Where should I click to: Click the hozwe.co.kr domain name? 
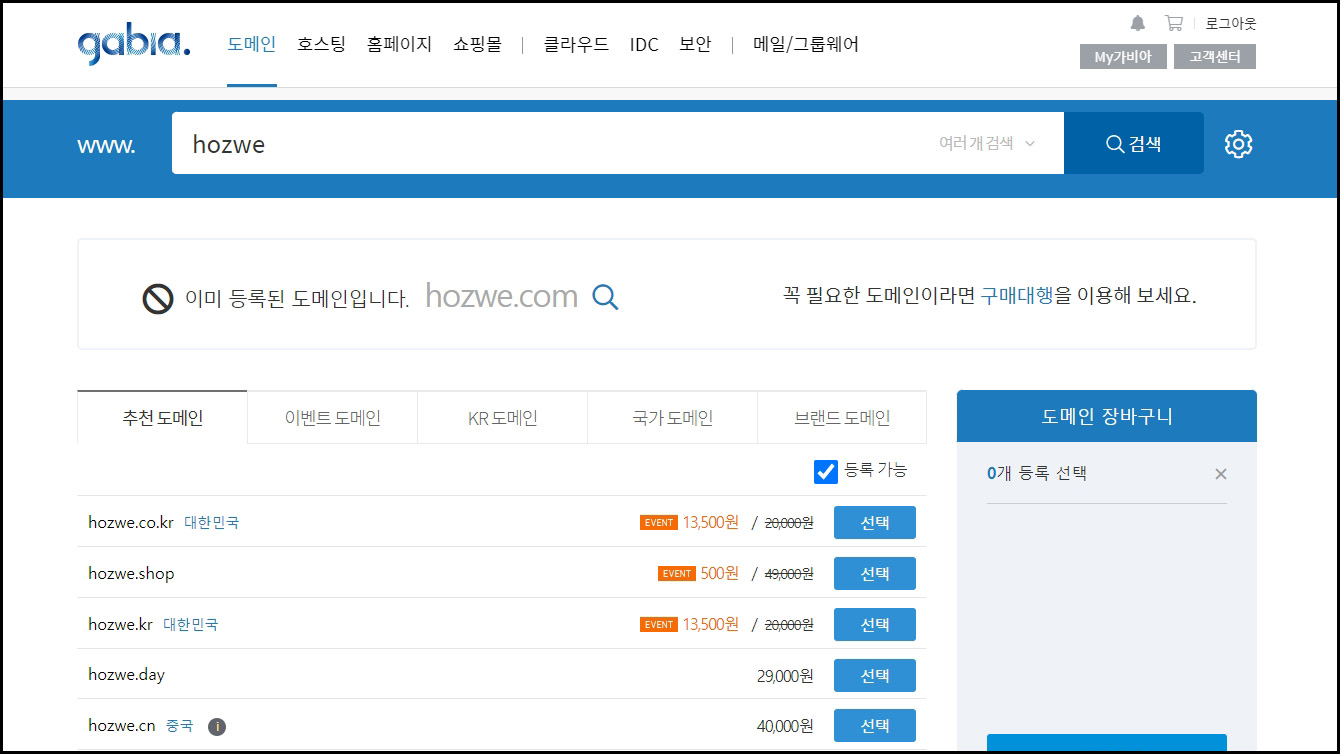click(x=131, y=522)
